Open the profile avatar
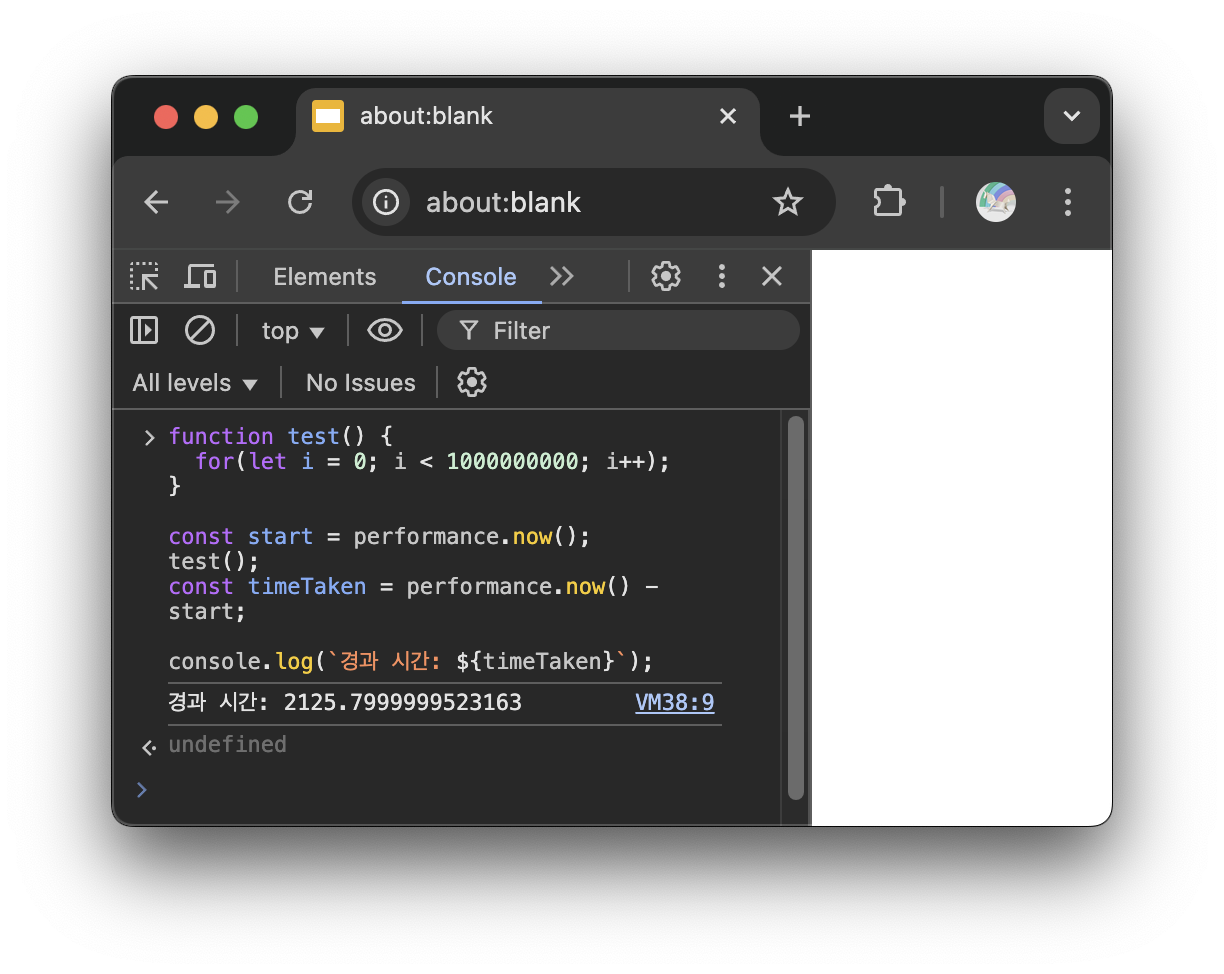 click(996, 203)
